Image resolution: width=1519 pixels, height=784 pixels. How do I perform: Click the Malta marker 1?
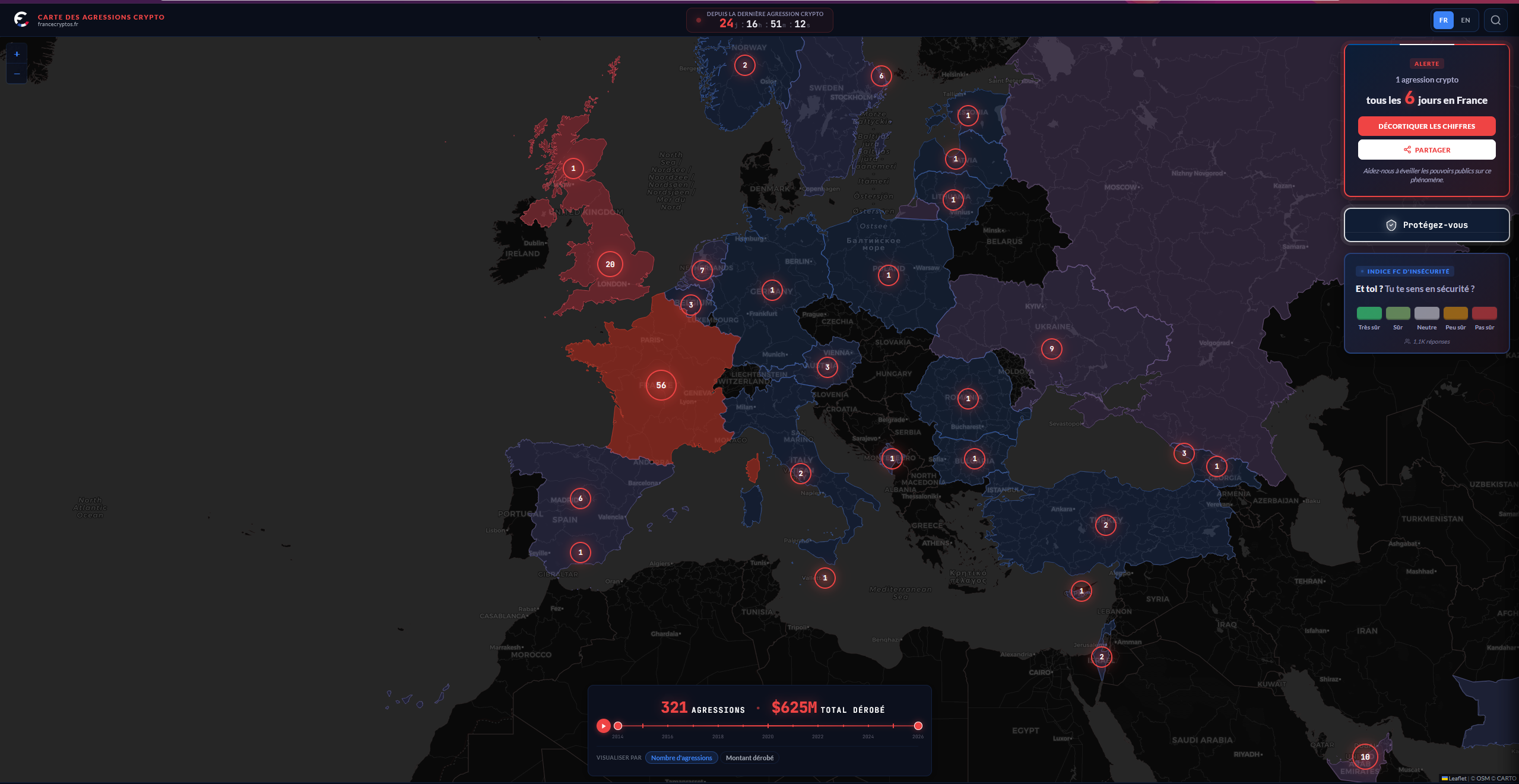[x=824, y=578]
